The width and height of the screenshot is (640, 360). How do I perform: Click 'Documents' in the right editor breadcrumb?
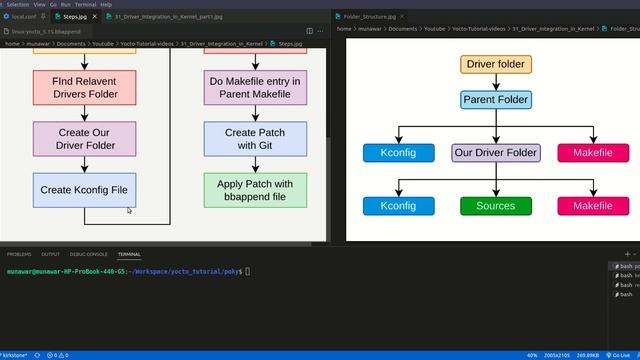pos(402,29)
